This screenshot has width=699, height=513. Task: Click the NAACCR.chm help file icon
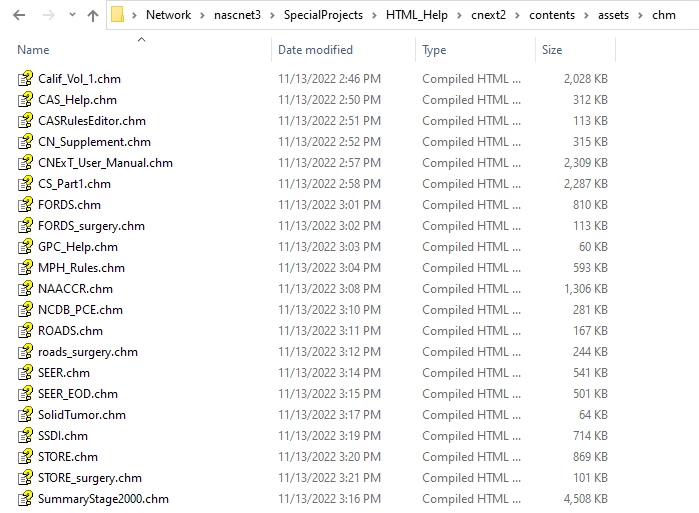[x=25, y=288]
